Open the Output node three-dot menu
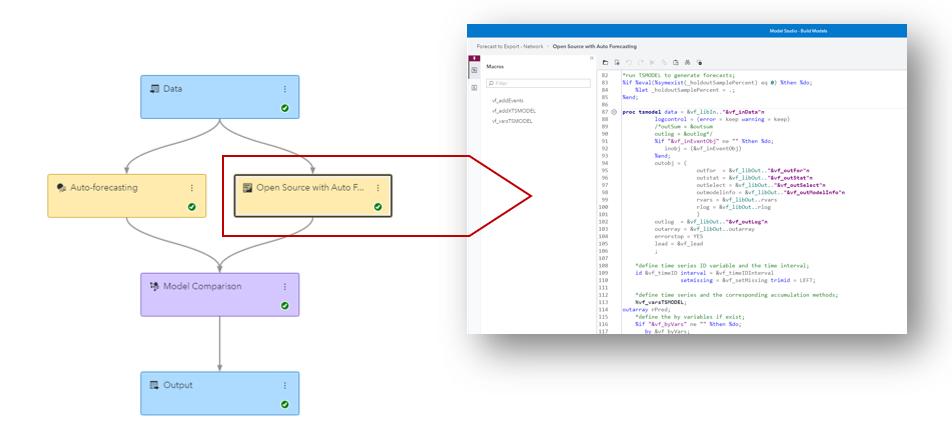 coord(284,385)
